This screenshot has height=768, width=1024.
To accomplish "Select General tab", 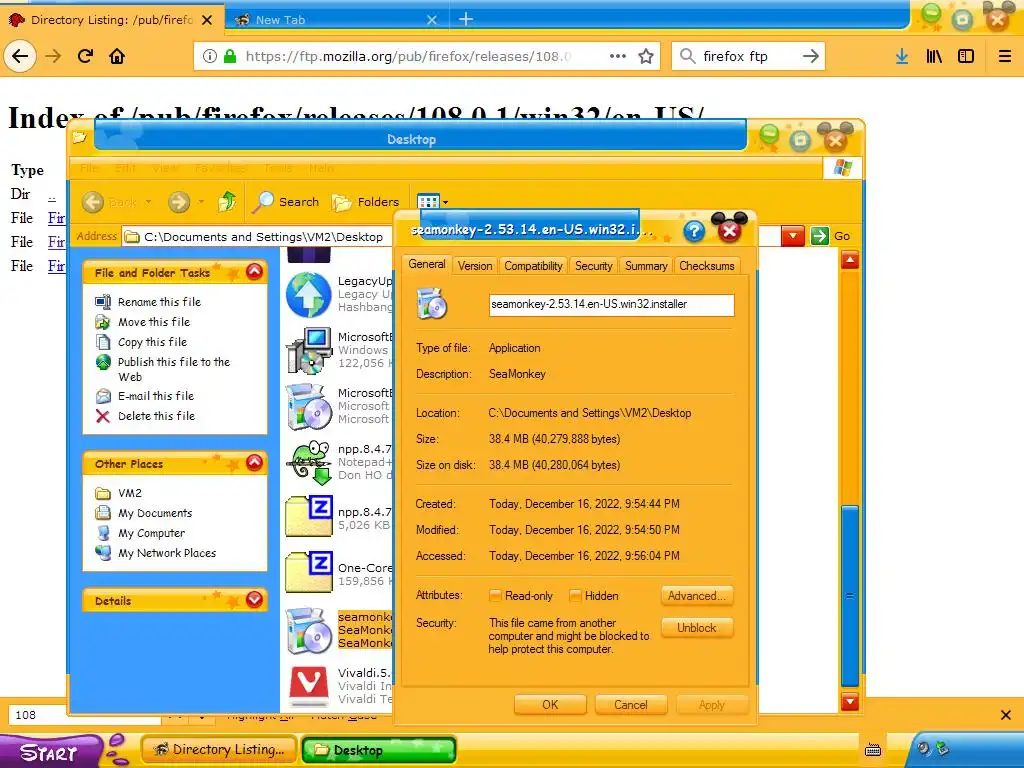I will click(x=426, y=264).
